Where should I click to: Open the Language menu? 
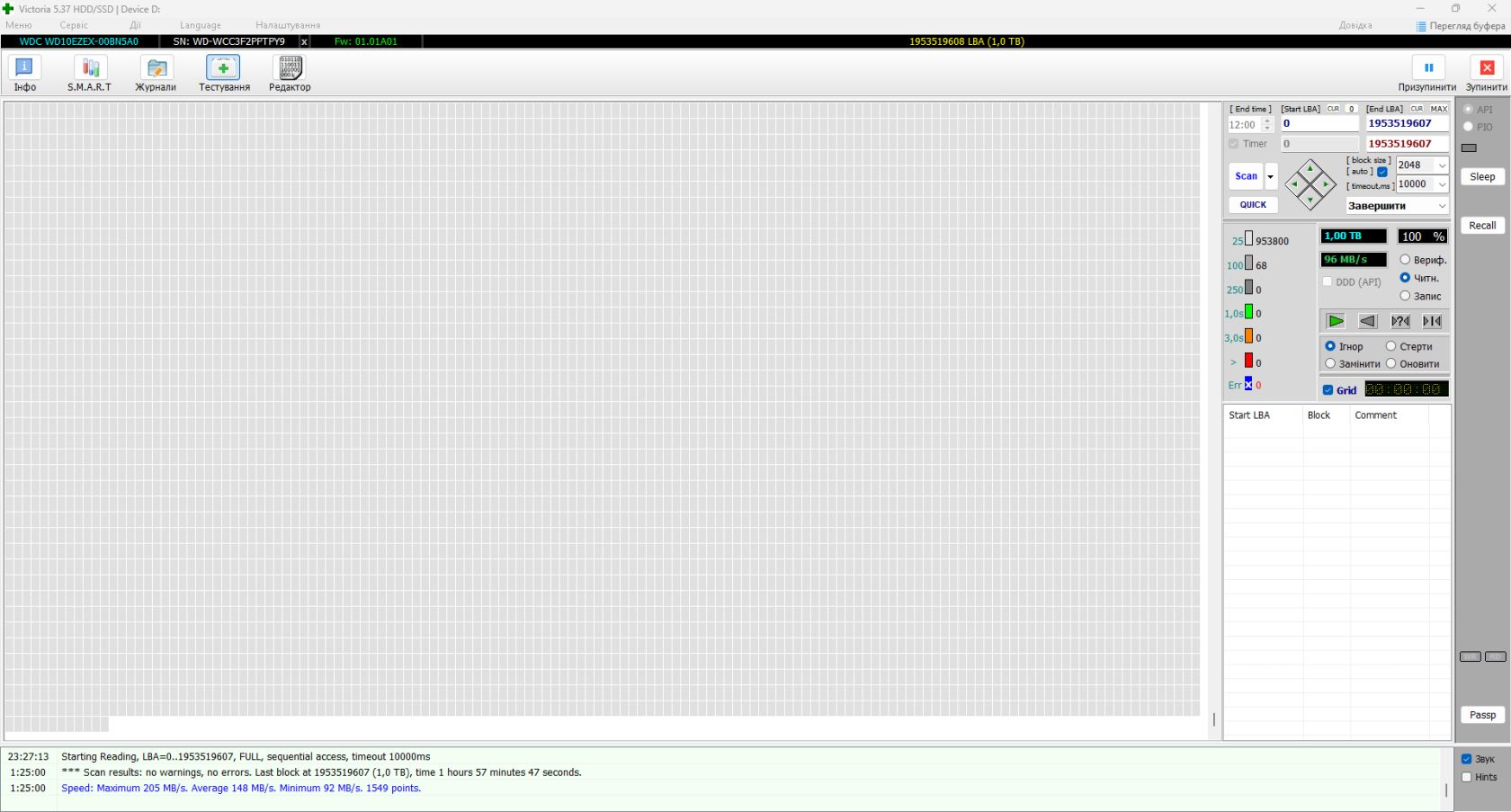(201, 25)
